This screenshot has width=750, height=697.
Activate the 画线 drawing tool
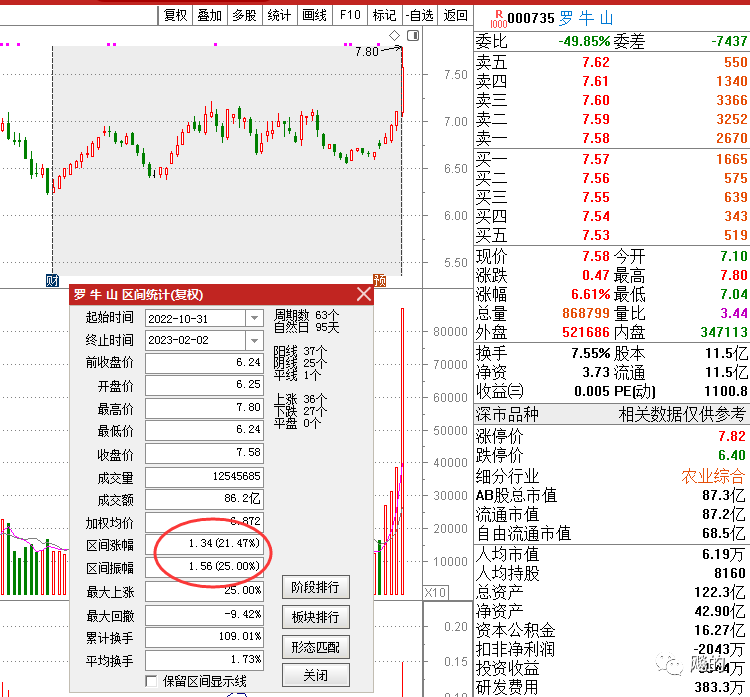(x=314, y=15)
